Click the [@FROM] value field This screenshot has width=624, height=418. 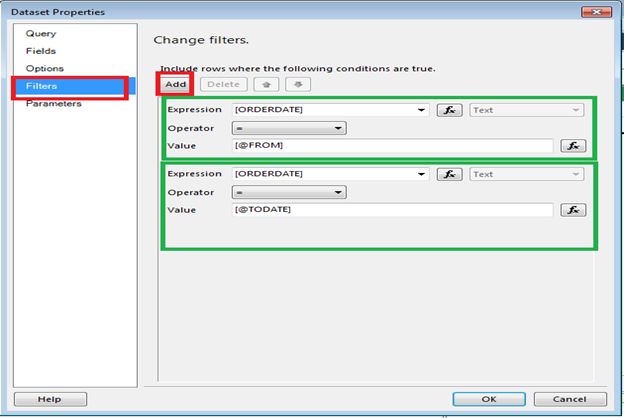click(x=392, y=146)
